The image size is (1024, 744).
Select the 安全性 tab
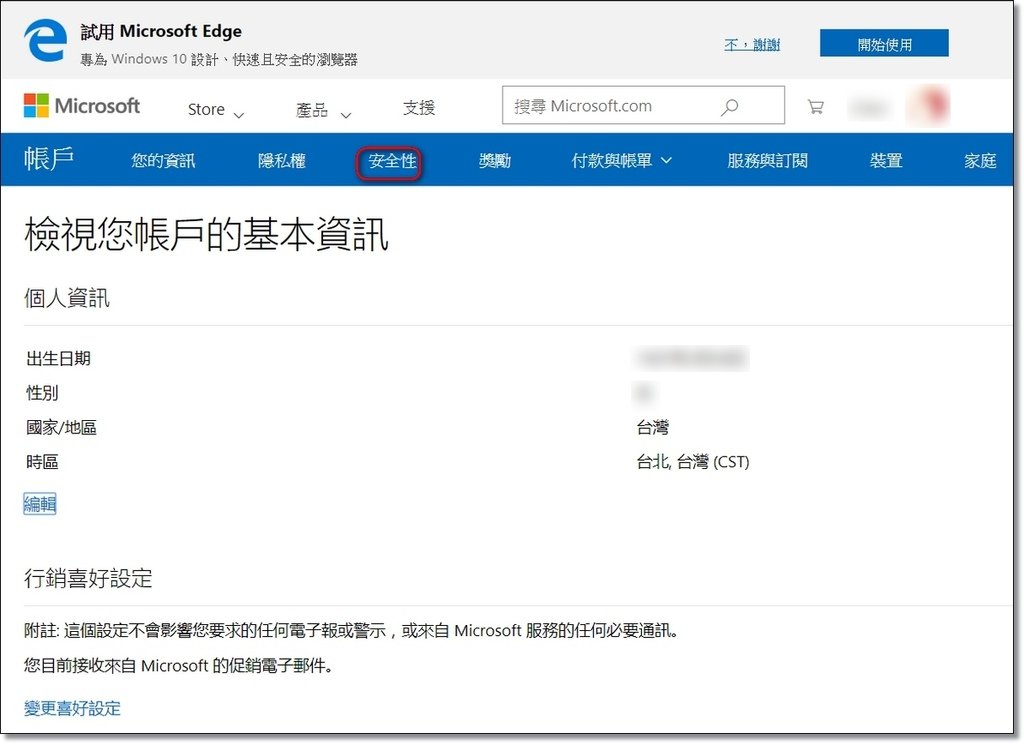pyautogui.click(x=392, y=161)
